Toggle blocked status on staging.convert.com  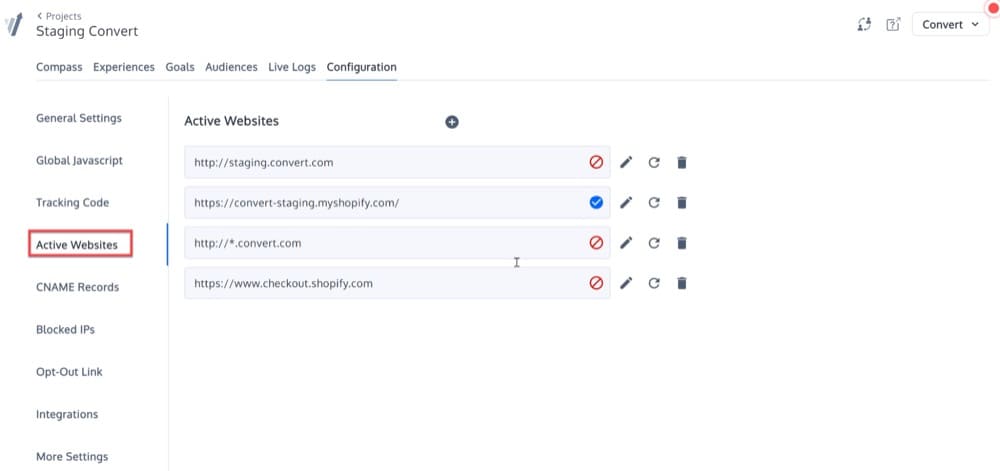[596, 162]
